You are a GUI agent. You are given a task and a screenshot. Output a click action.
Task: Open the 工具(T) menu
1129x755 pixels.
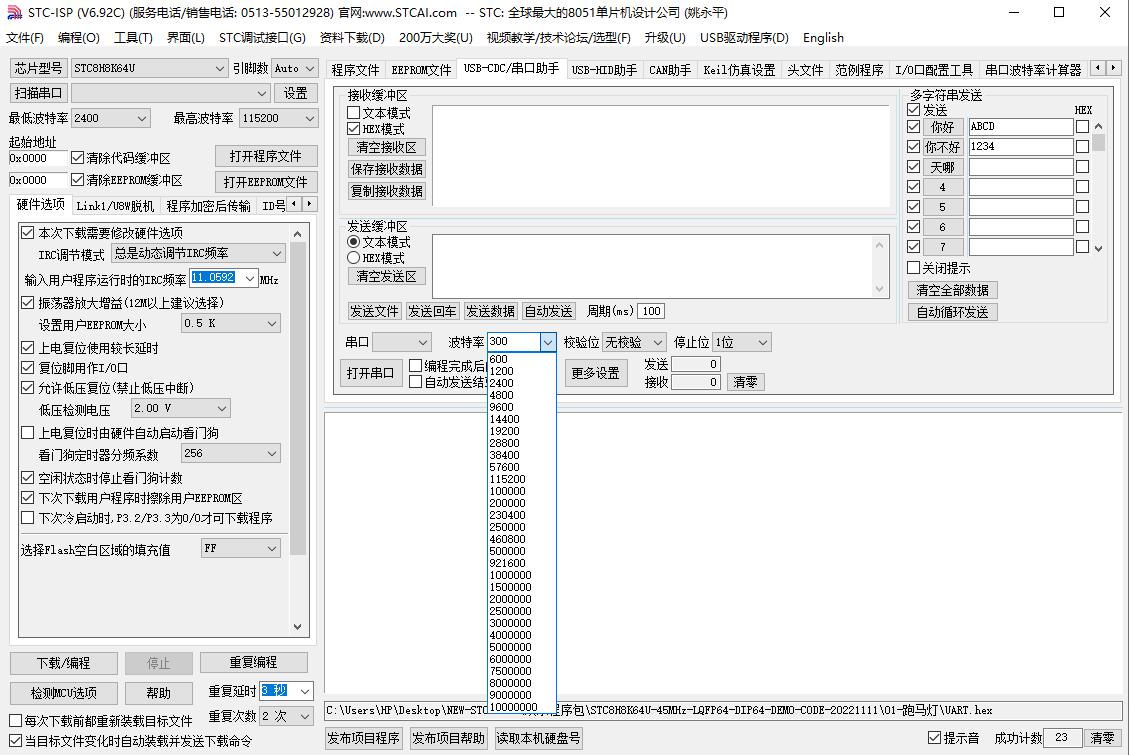[133, 37]
